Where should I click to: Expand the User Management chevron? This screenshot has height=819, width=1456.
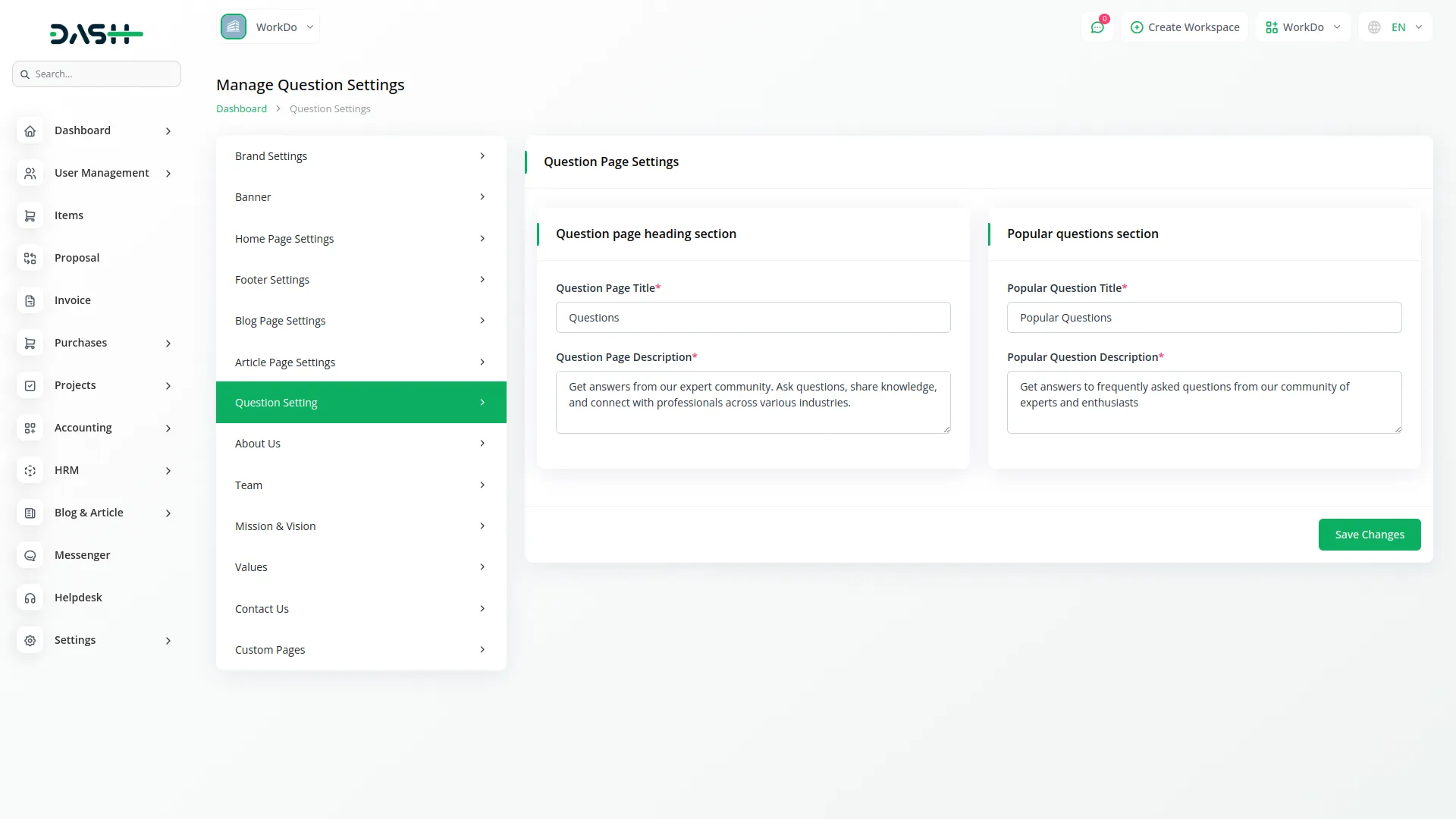tap(168, 174)
